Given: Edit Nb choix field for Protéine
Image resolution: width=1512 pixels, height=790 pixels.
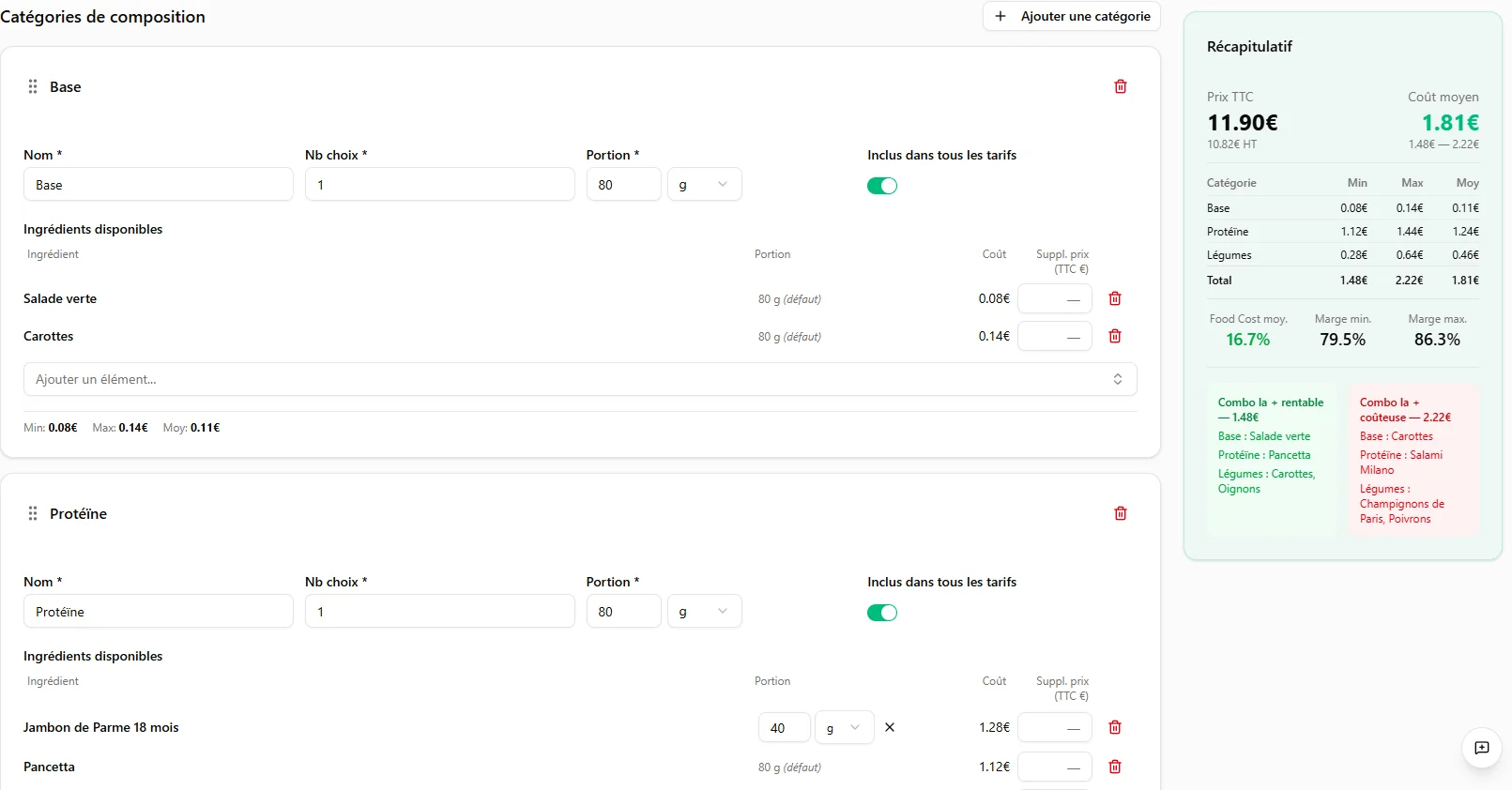Looking at the screenshot, I should click(439, 612).
